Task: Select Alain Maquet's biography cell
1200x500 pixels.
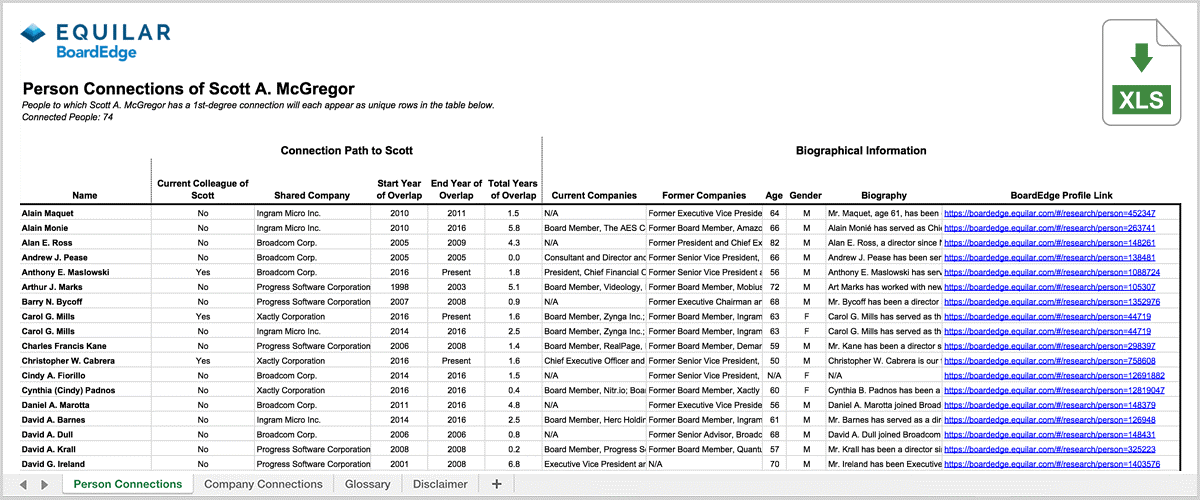Action: click(883, 213)
